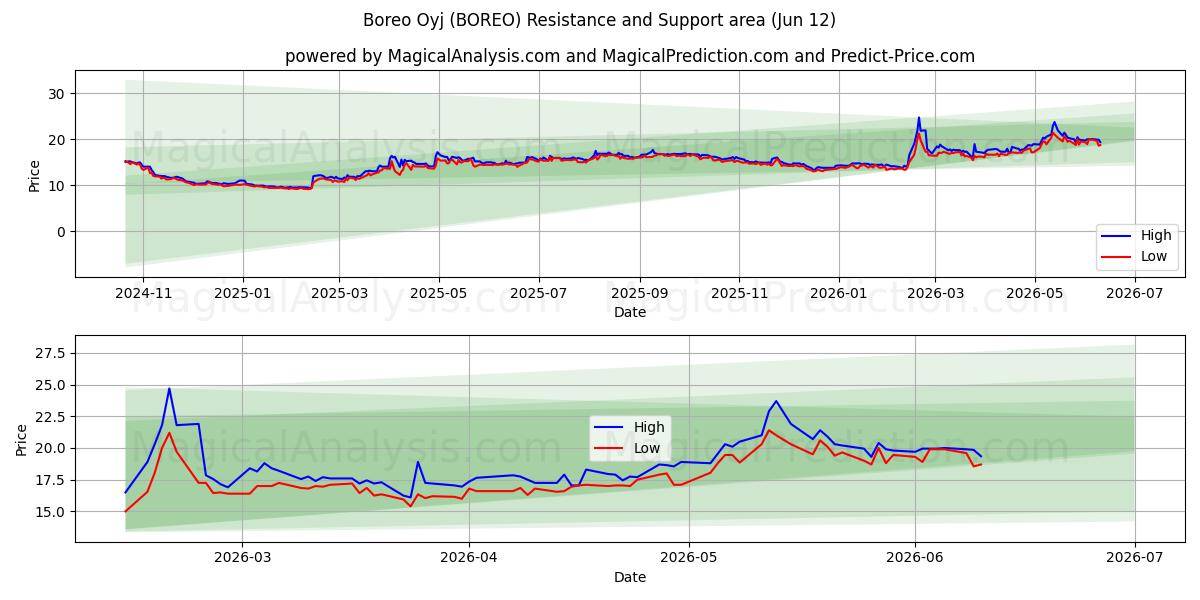Click the '2025-09' x-axis label
The width and height of the screenshot is (1200, 600).
pyautogui.click(x=640, y=293)
